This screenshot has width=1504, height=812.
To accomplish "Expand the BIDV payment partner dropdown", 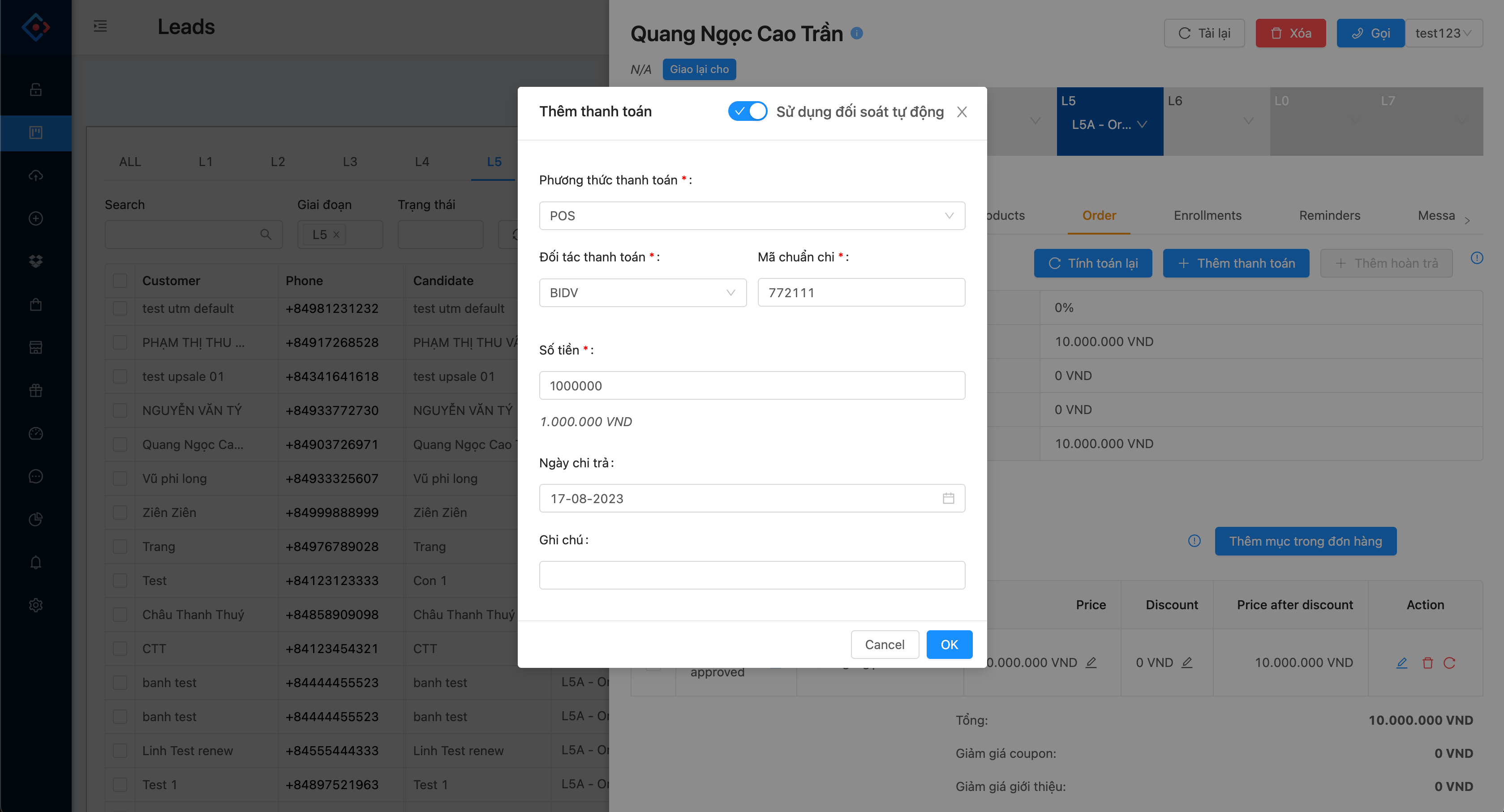I will point(642,293).
